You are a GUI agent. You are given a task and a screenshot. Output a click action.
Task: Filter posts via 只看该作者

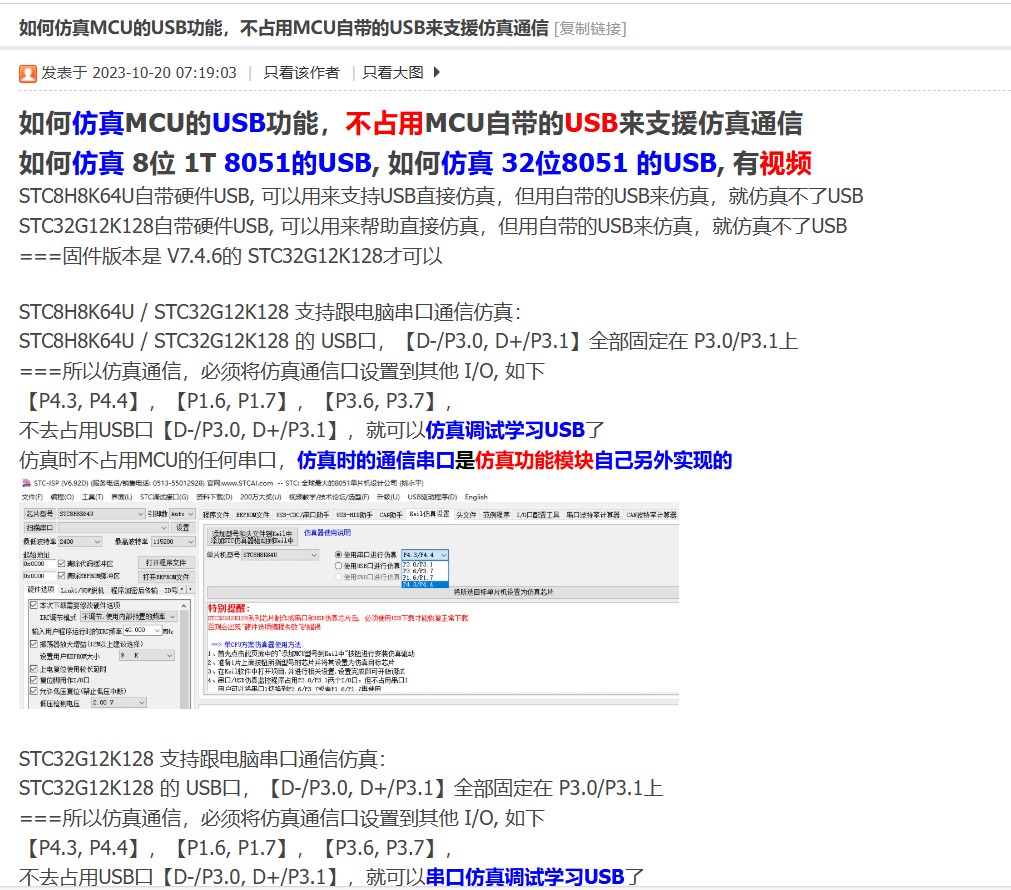[x=301, y=73]
